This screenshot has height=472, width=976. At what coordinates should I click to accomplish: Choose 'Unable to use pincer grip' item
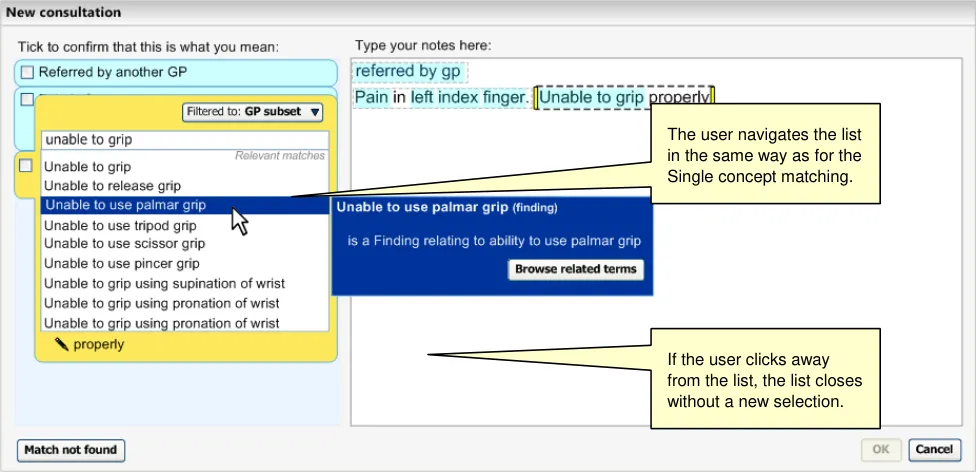click(122, 264)
